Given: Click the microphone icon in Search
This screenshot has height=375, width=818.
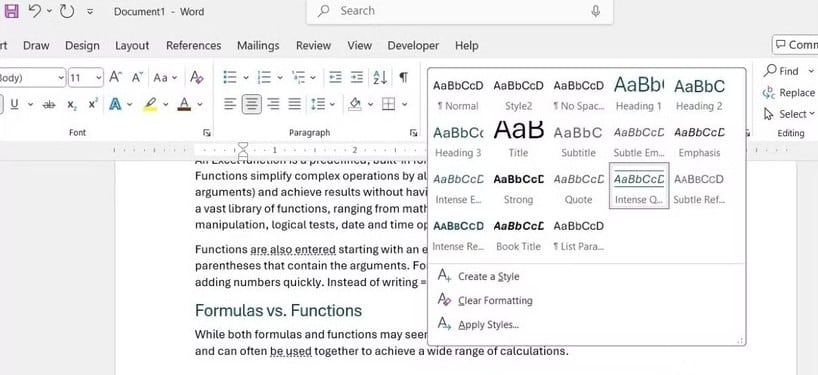Looking at the screenshot, I should point(596,11).
